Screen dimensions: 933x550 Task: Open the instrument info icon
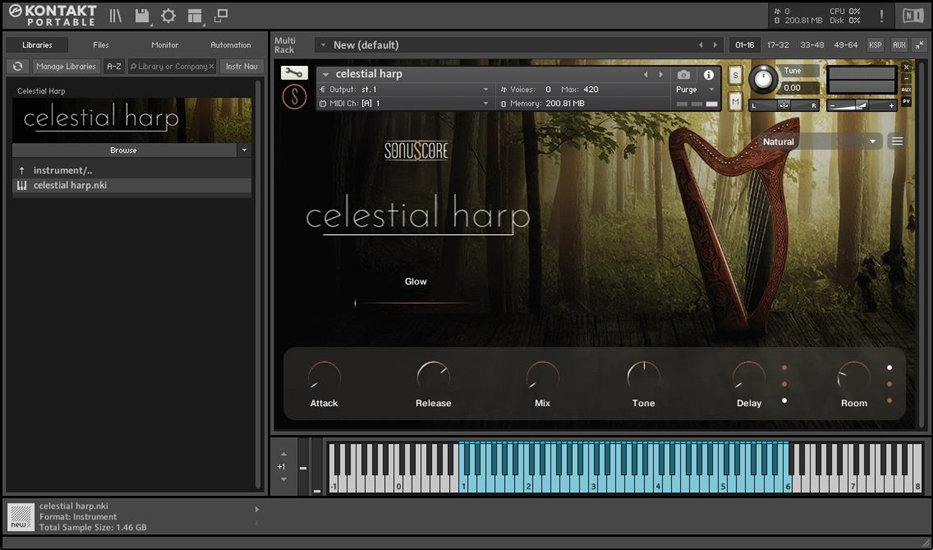pos(709,74)
